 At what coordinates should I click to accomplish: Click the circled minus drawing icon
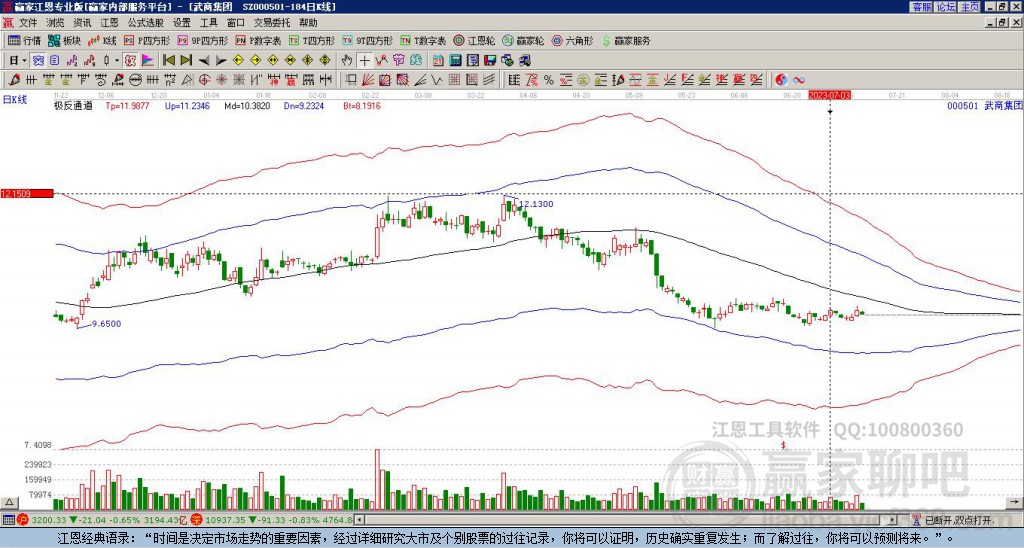(135, 80)
